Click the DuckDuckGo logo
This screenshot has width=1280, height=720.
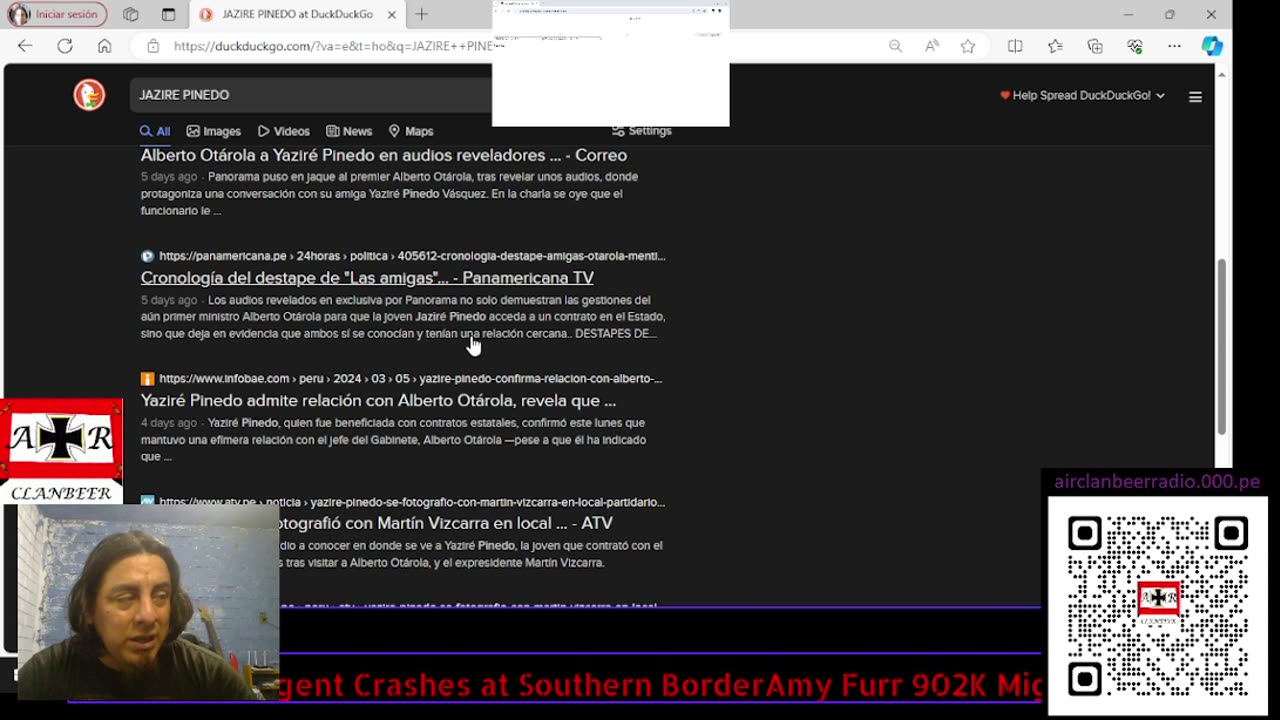click(89, 95)
